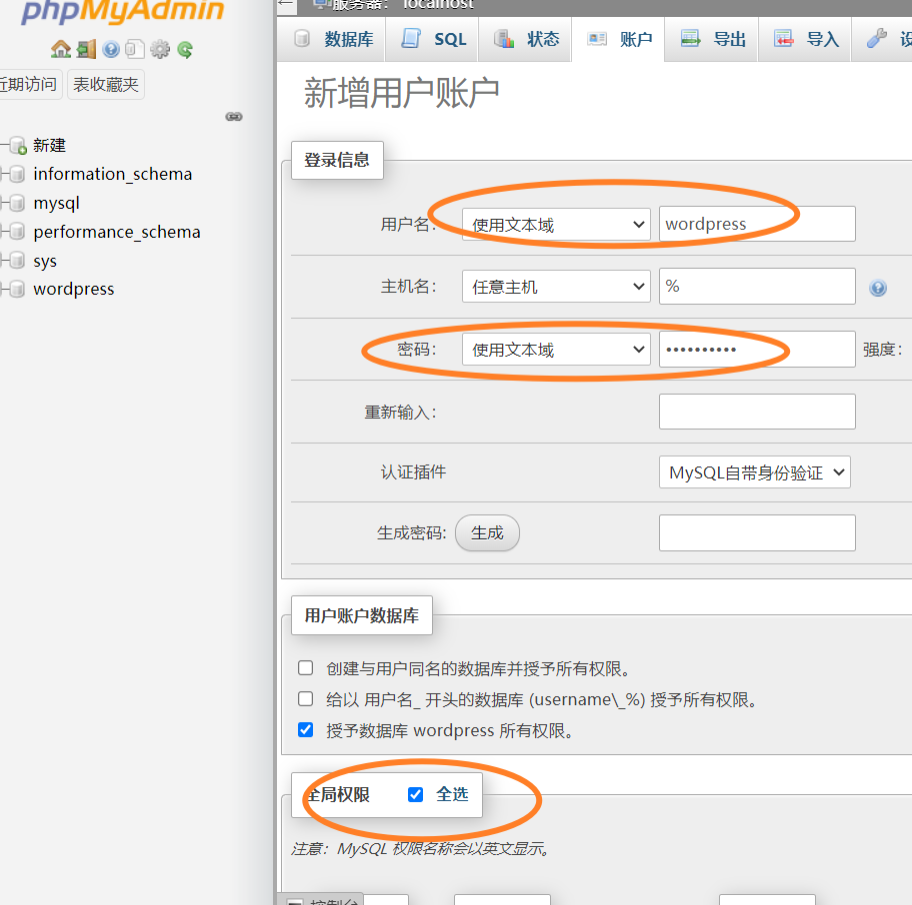Open the mysql database link
The image size is (912, 905).
pos(56,203)
